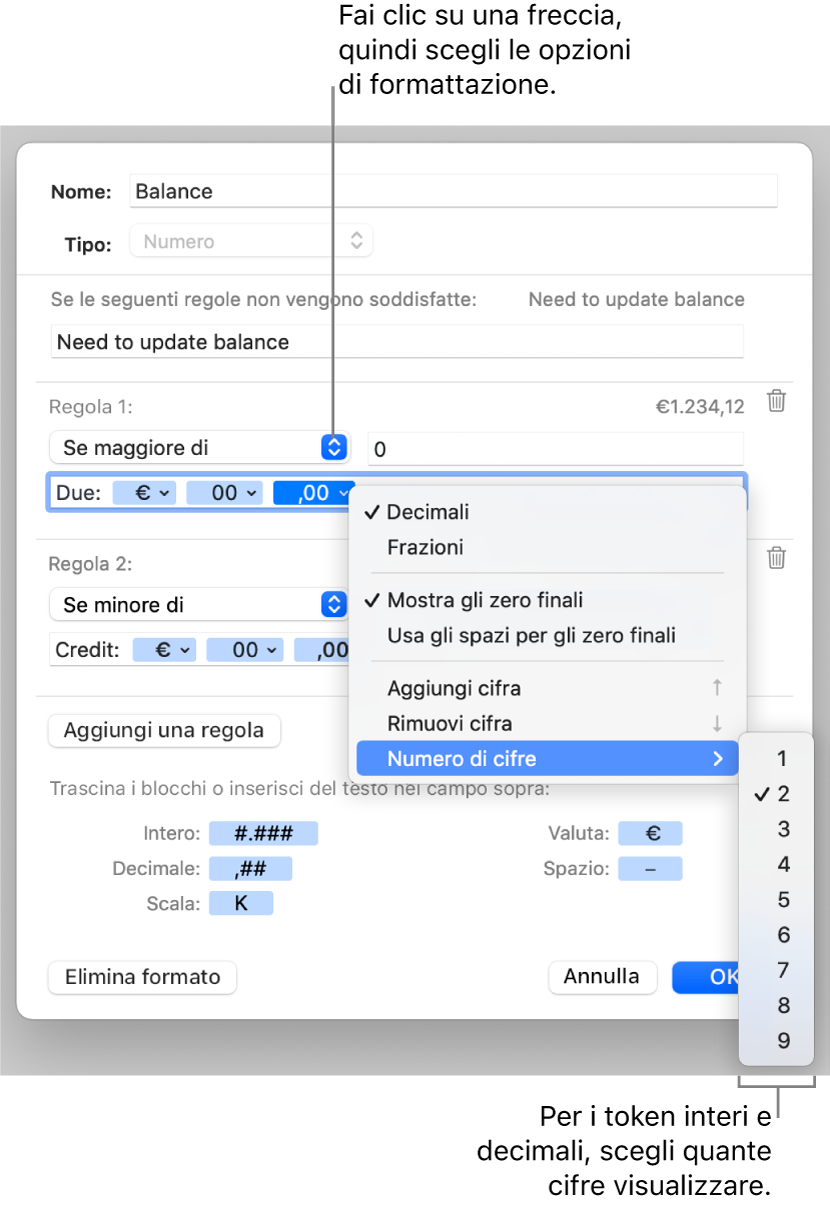The height and width of the screenshot is (1210, 830).
Task: Select 5 in the digits submenu
Action: [x=784, y=900]
